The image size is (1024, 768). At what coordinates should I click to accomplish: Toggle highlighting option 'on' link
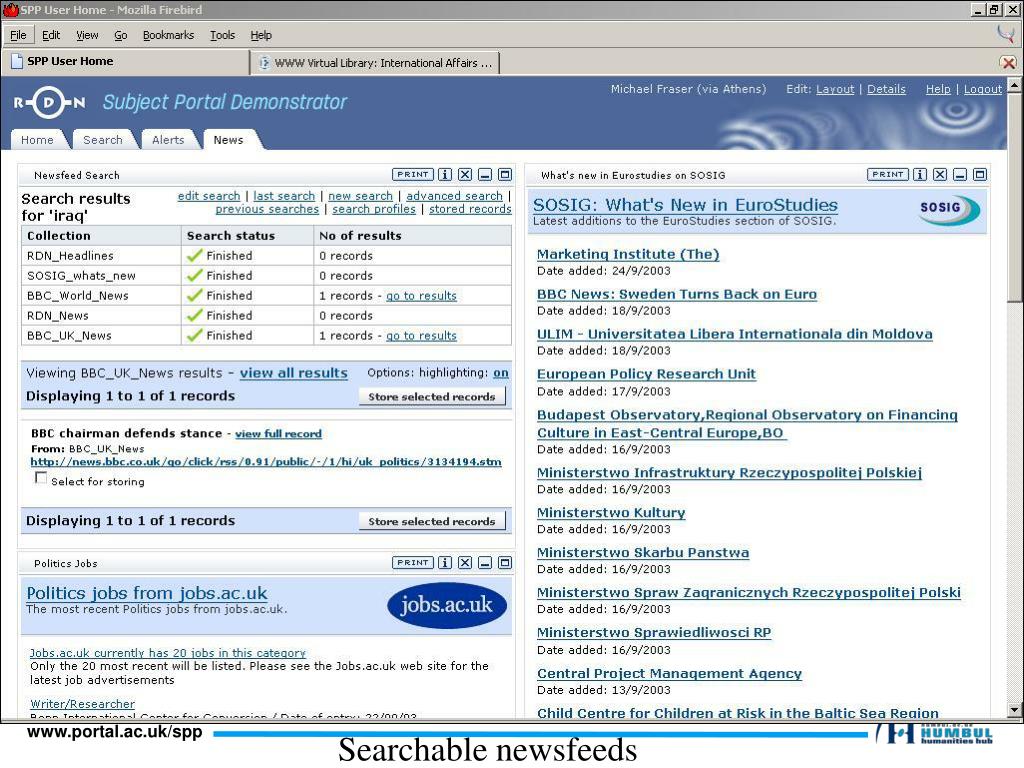[501, 373]
